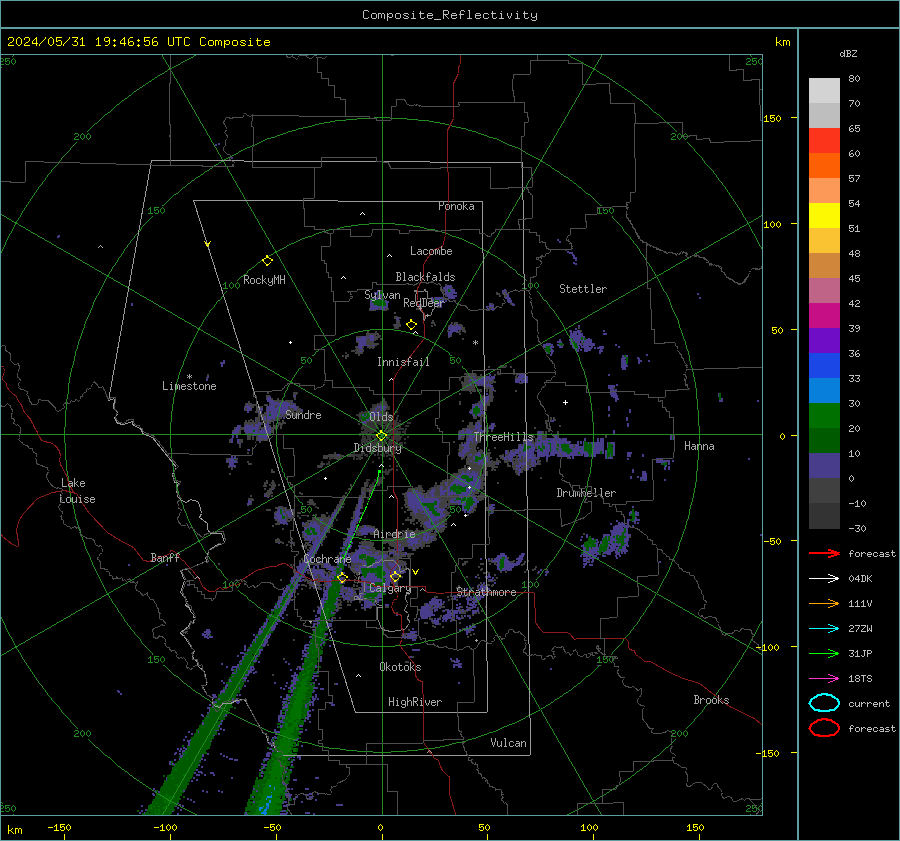Click the Cochrane town label

(327, 559)
